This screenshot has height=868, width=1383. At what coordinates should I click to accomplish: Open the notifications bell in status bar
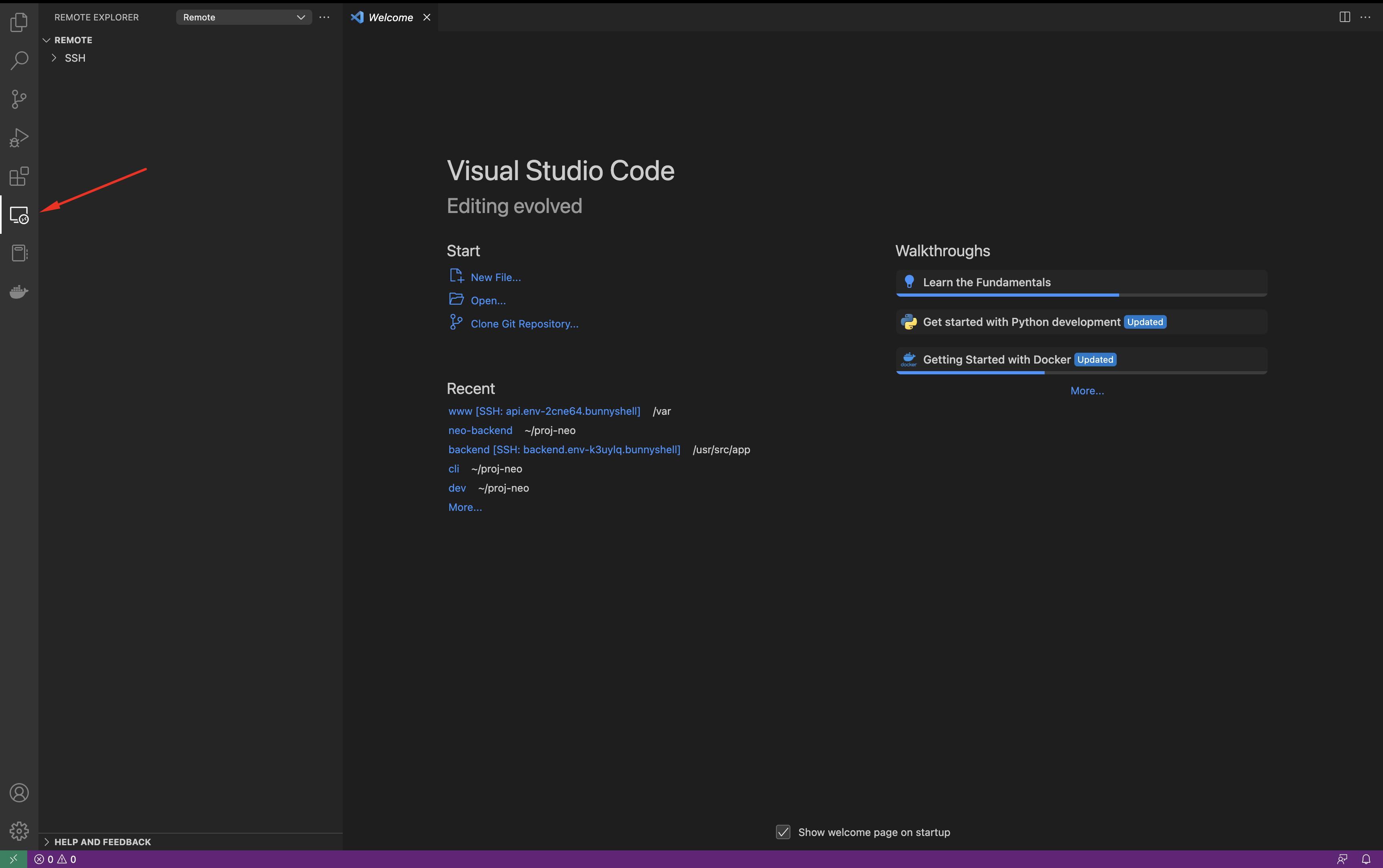click(1366, 859)
